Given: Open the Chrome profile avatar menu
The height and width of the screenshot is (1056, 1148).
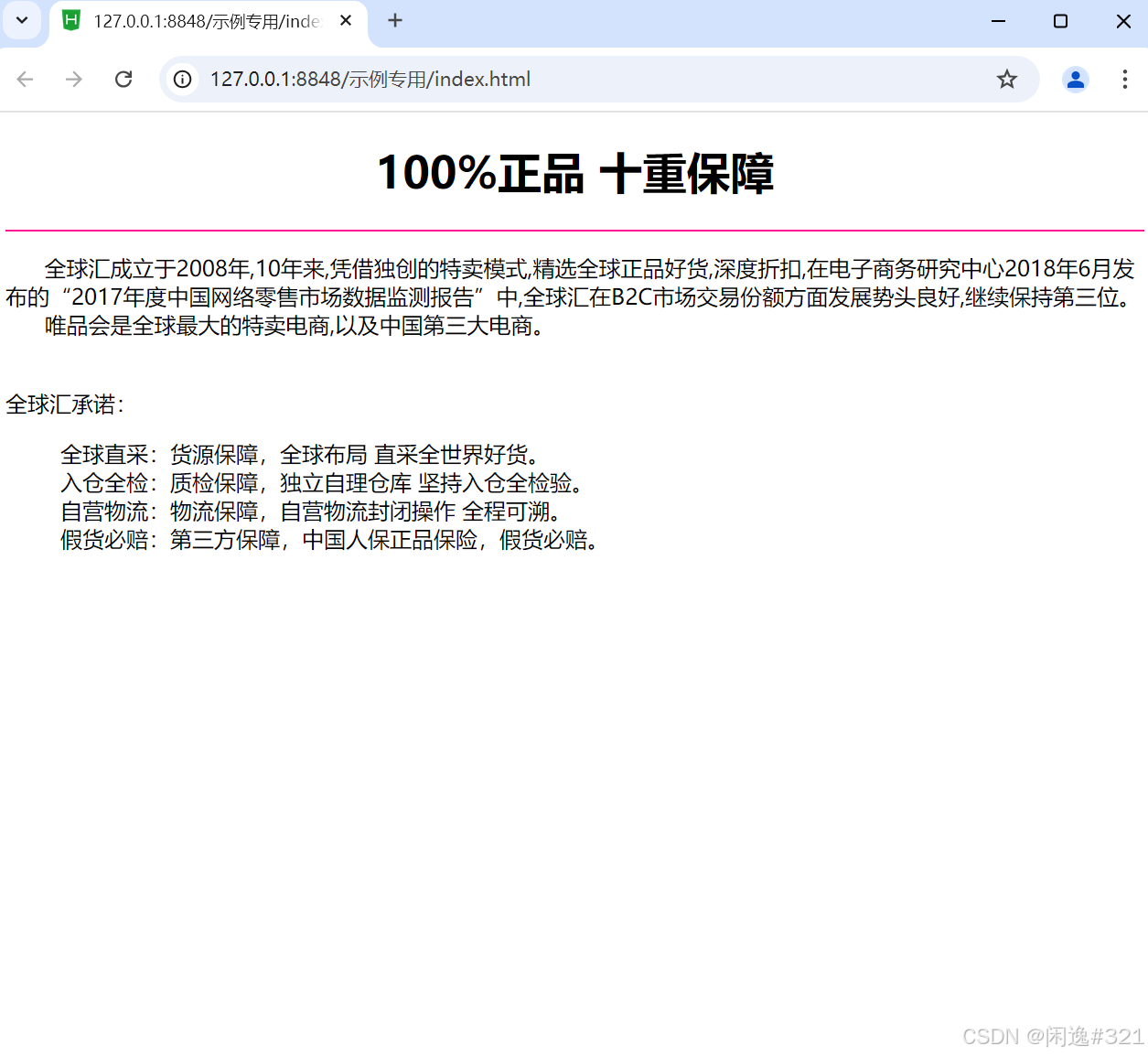Looking at the screenshot, I should [1076, 80].
